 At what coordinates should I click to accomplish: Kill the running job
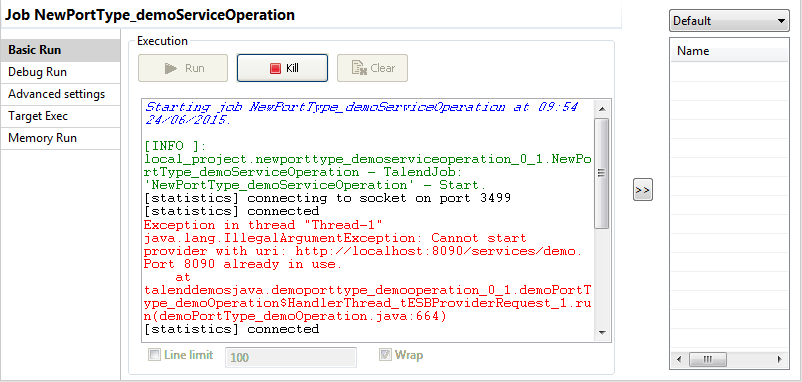282,68
